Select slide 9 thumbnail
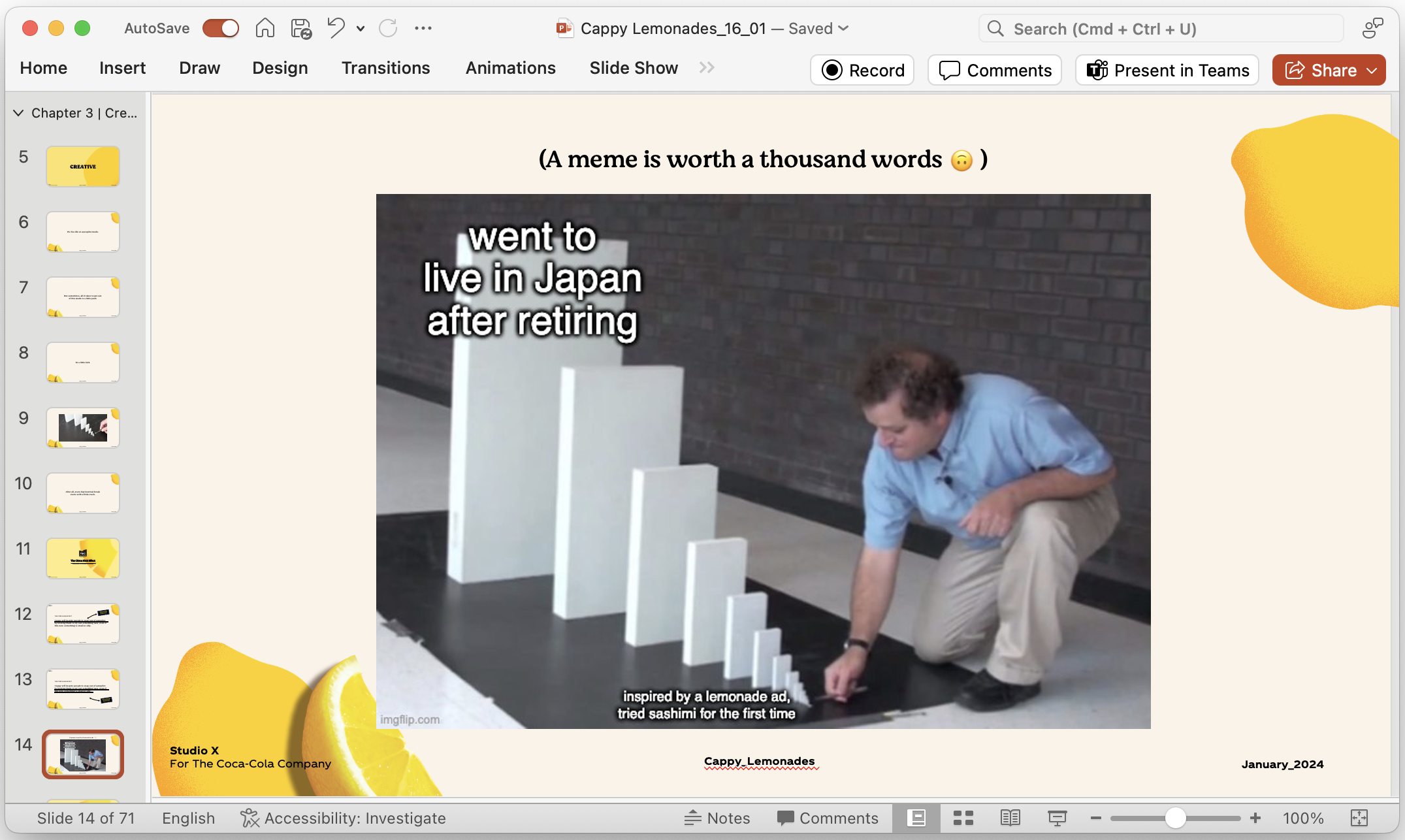Screen dimensions: 1405x840 point(83,428)
